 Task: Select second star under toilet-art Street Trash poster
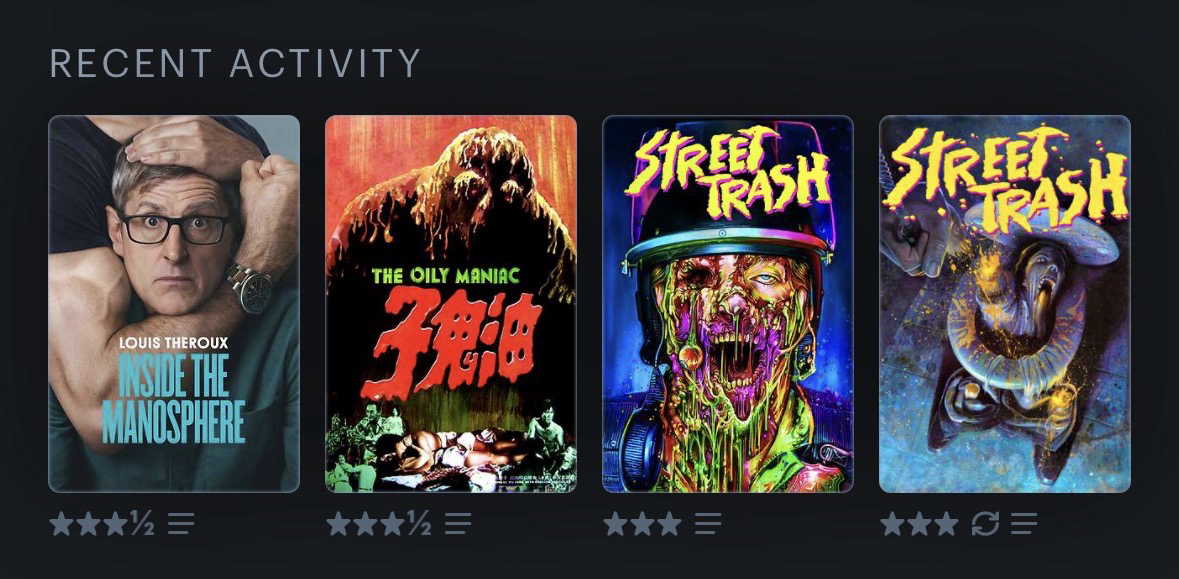(919, 523)
